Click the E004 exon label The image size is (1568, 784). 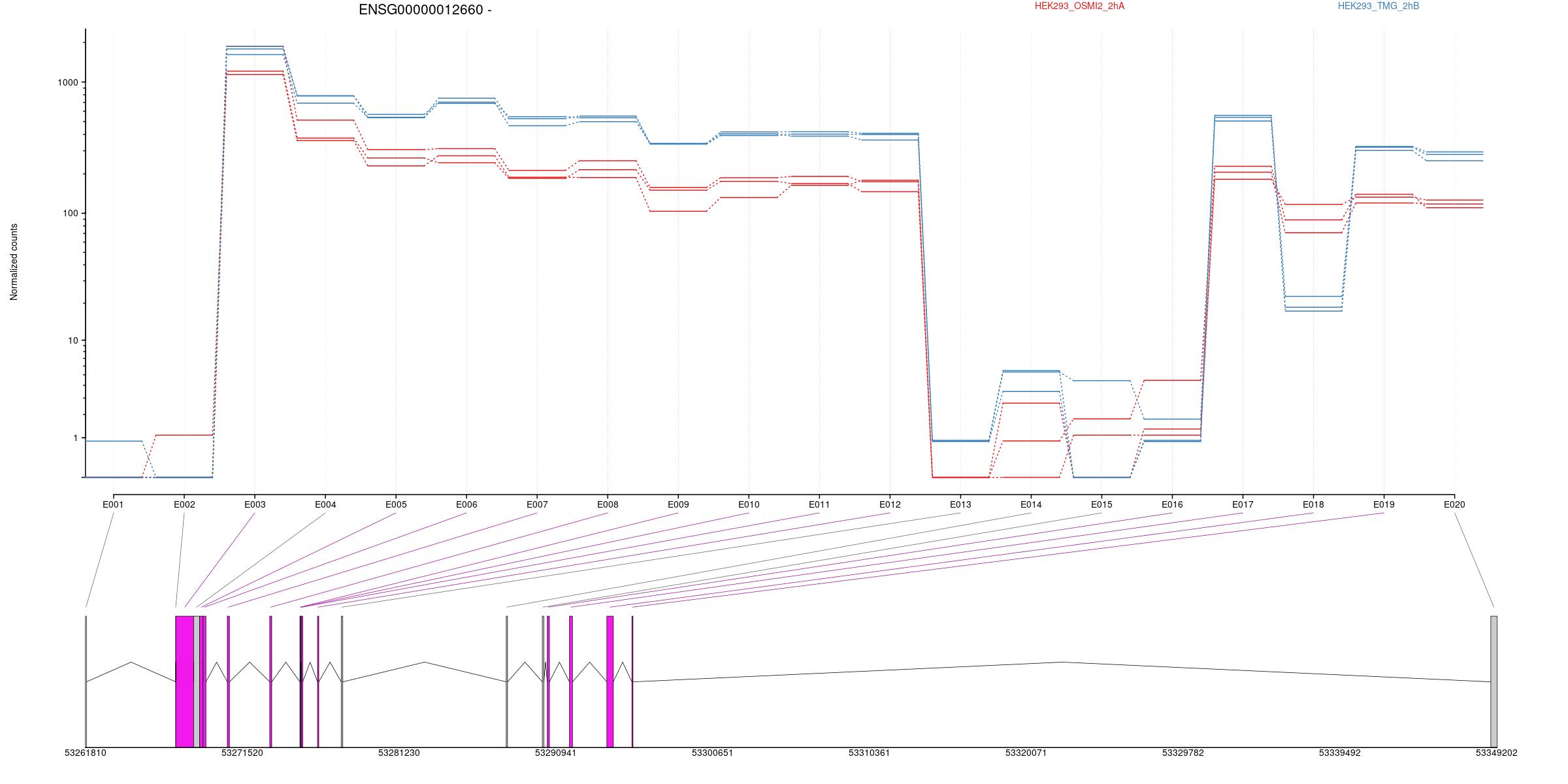[x=325, y=504]
